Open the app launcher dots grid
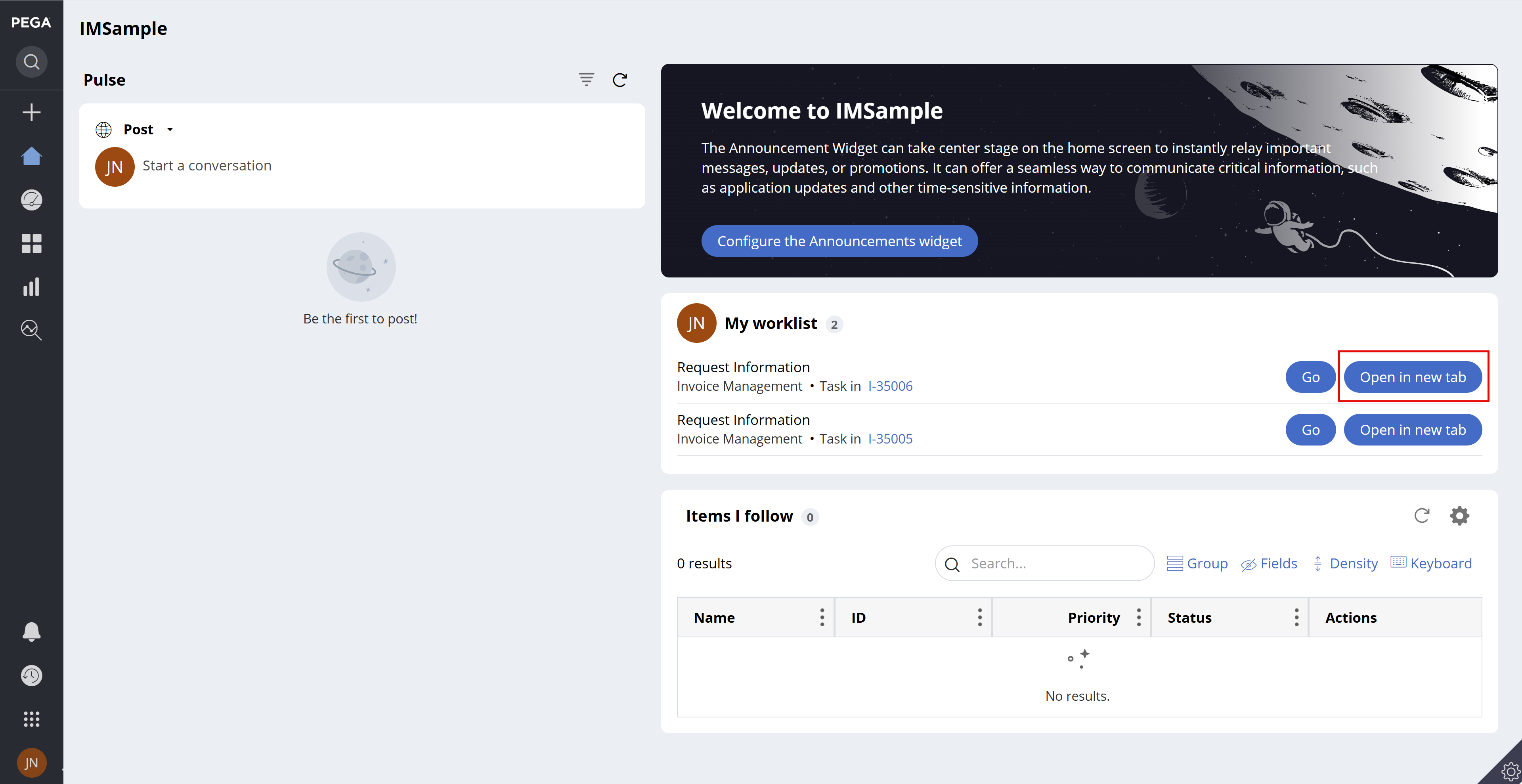 [x=31, y=719]
